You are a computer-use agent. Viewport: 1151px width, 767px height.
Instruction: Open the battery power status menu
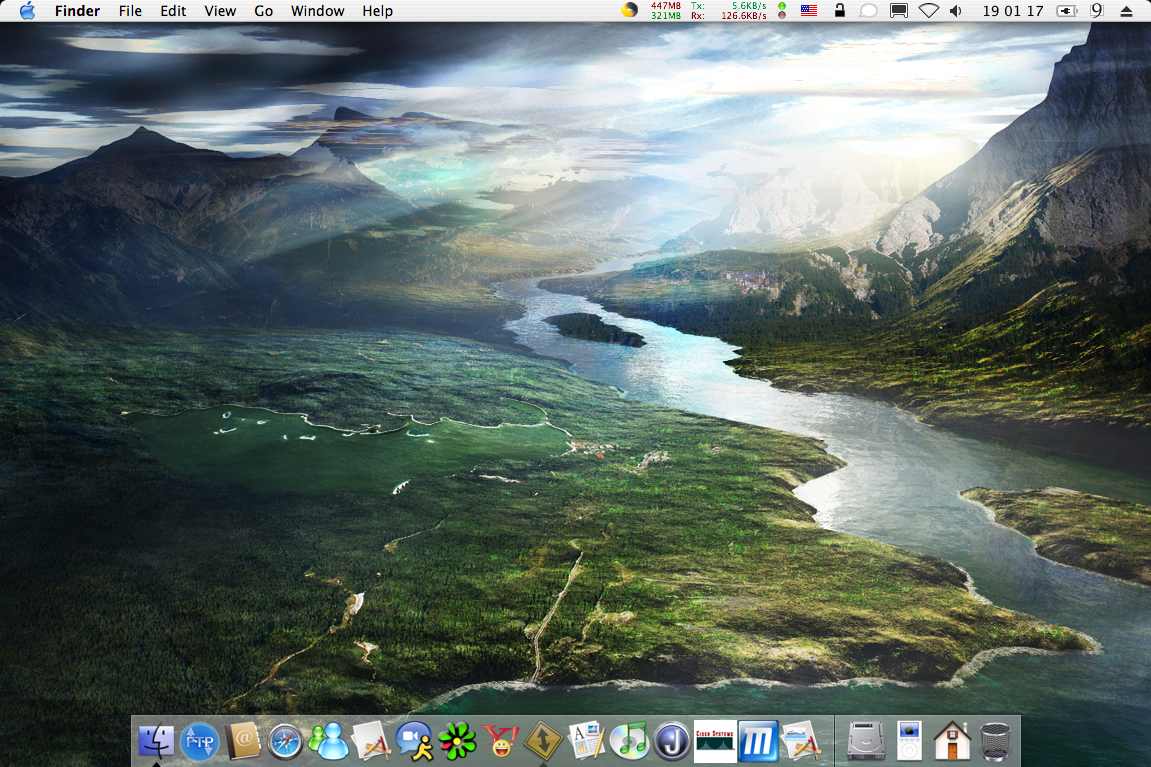point(1067,11)
